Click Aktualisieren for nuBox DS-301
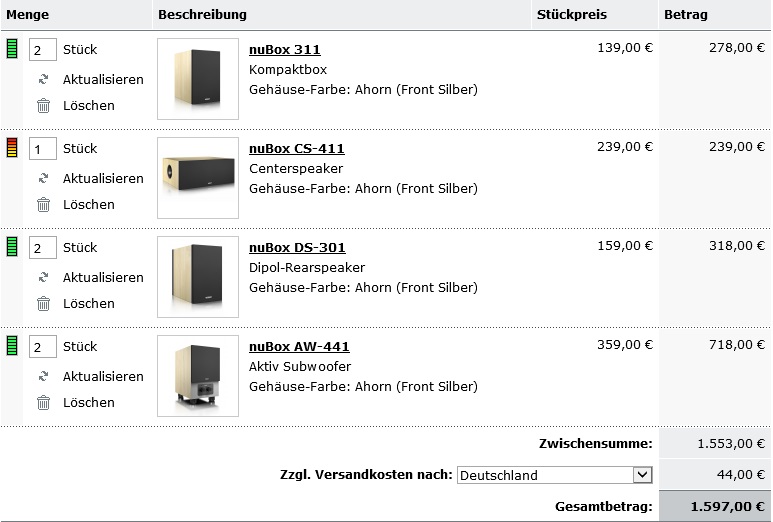 103,277
